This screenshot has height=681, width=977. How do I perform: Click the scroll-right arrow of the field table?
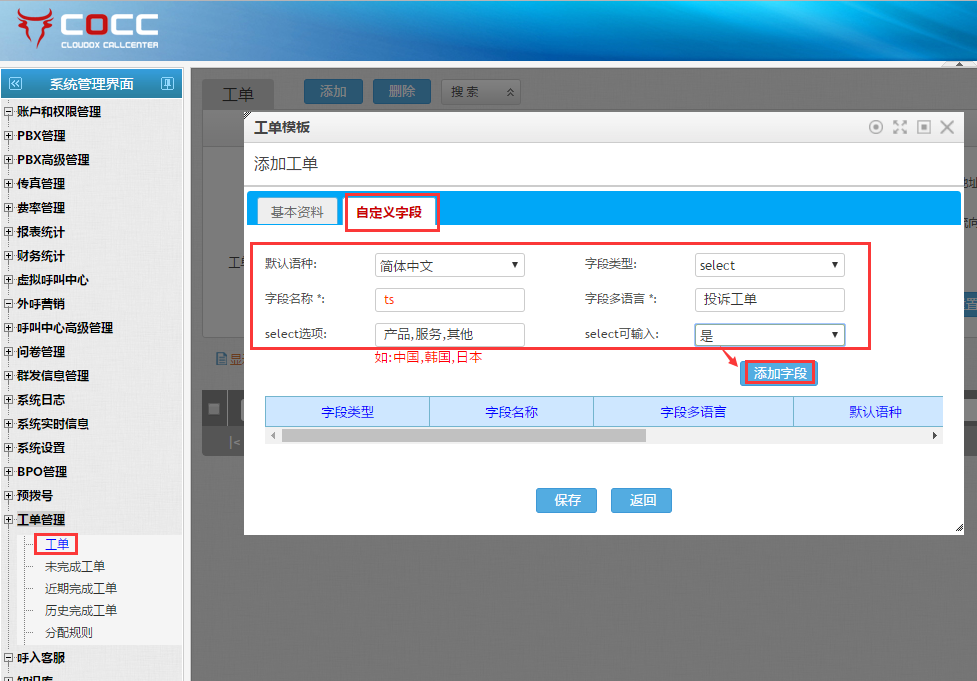[x=935, y=436]
